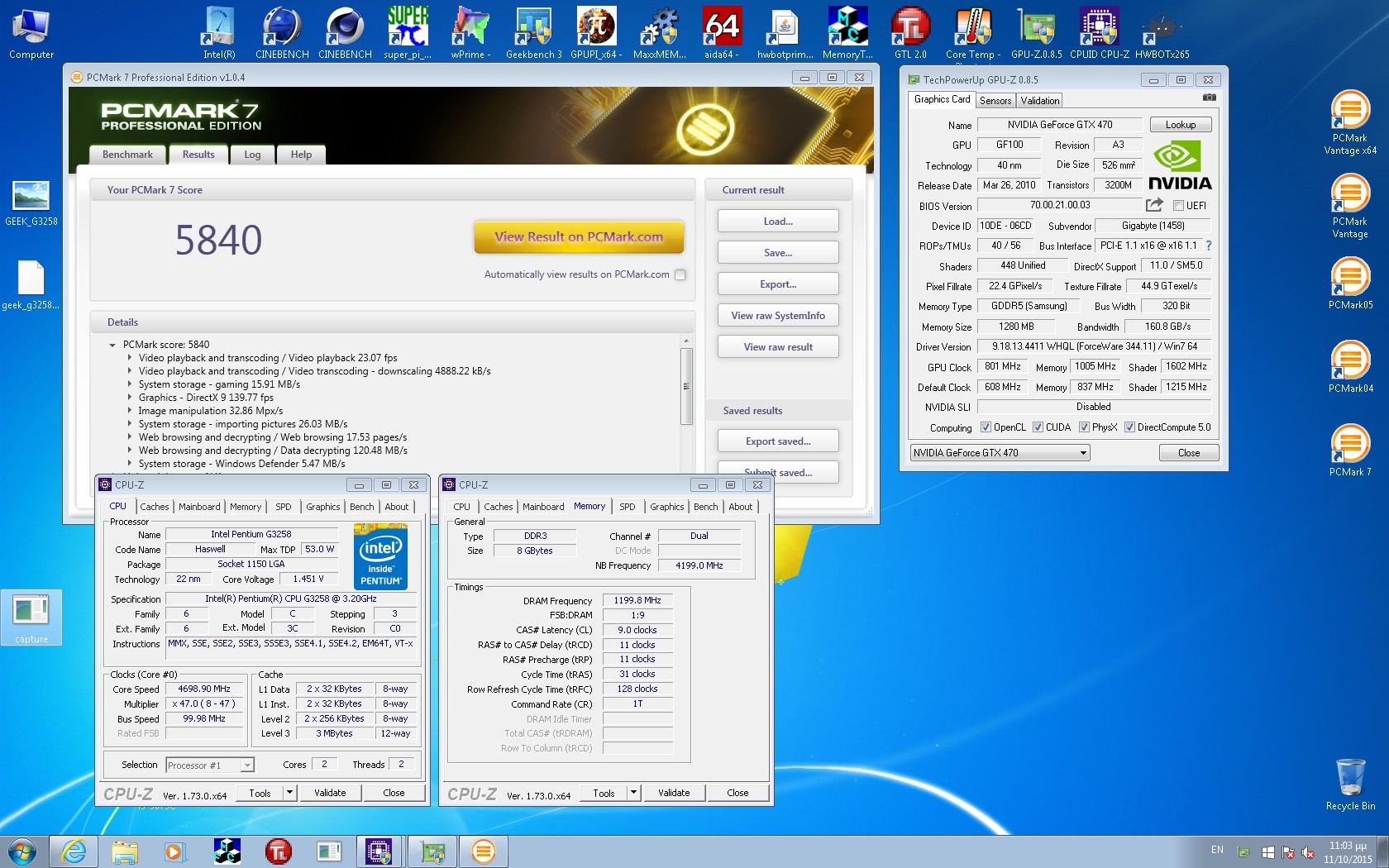Switch to the Benchmark tab in PCMark 7

[x=127, y=155]
